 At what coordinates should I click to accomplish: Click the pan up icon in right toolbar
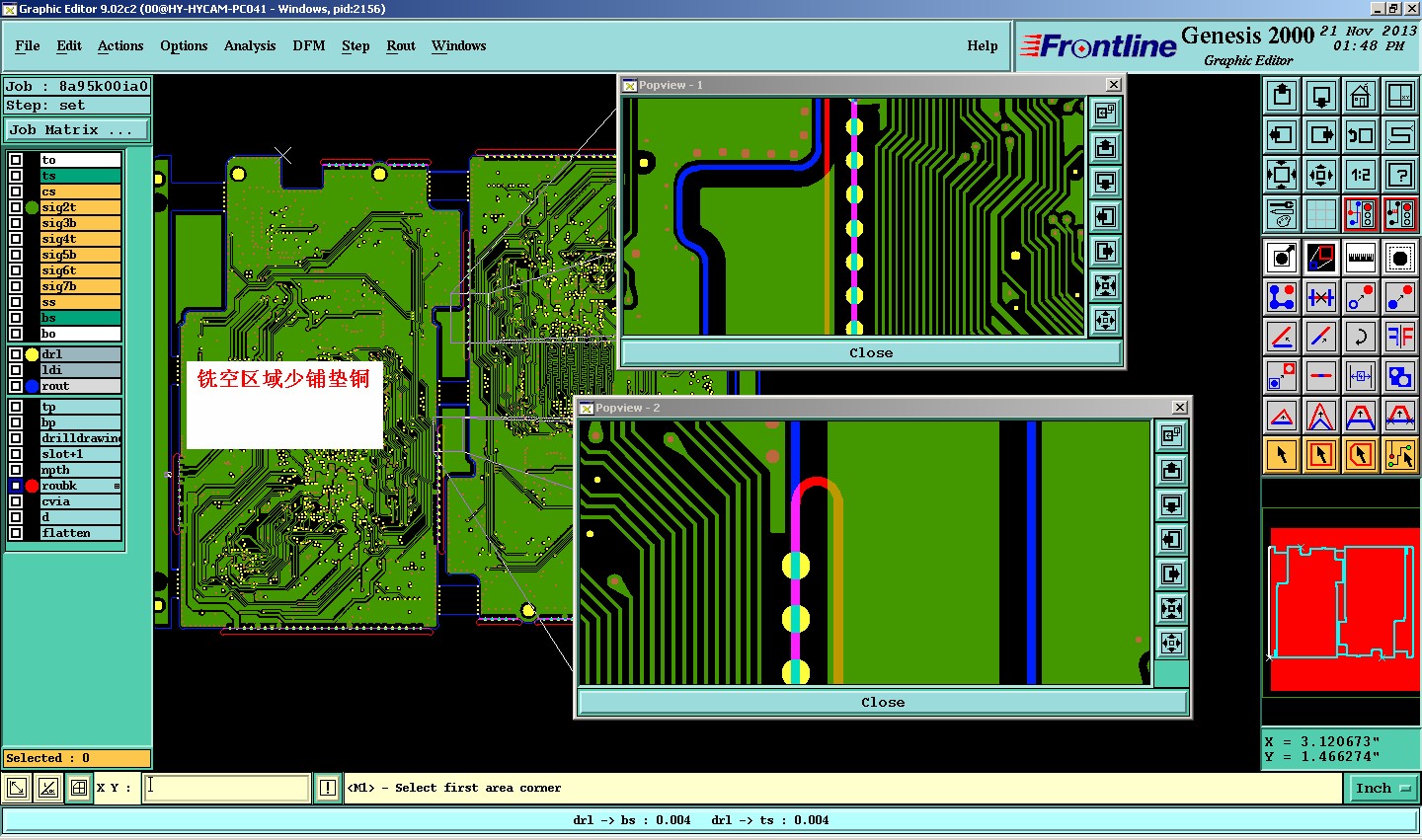coord(1282,96)
